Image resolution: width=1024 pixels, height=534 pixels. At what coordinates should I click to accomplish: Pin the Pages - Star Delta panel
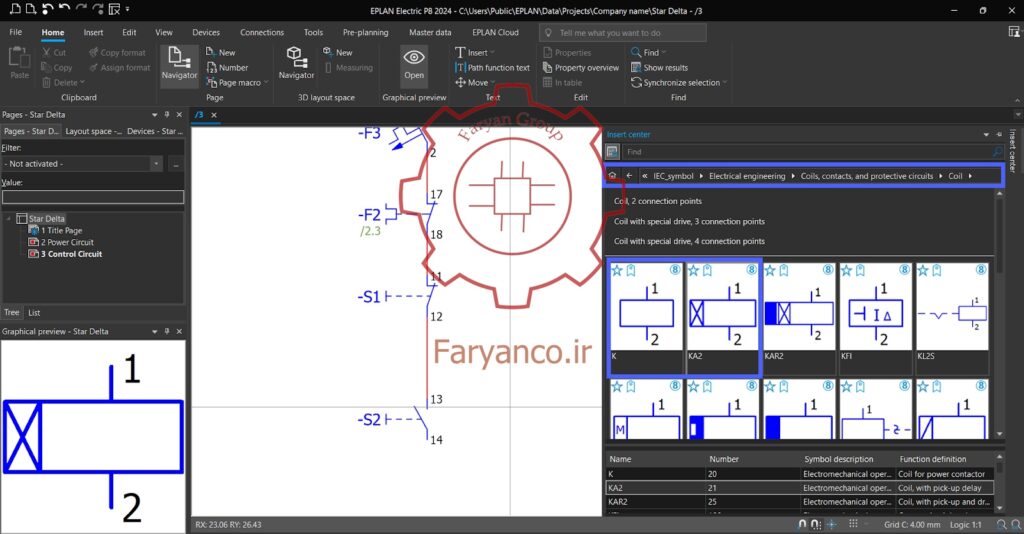click(x=167, y=114)
